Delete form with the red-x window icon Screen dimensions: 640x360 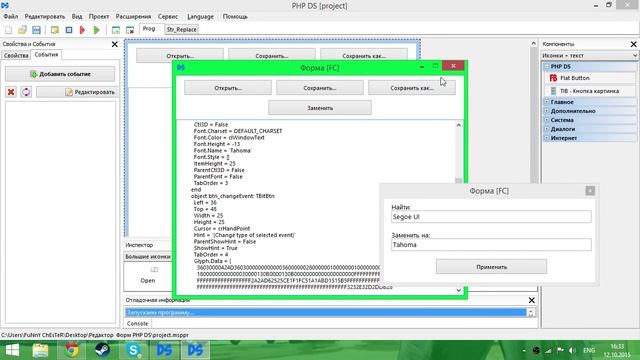click(130, 30)
